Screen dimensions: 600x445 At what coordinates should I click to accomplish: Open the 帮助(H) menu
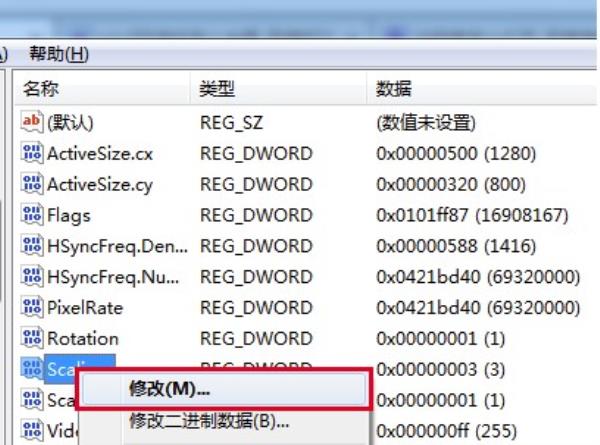[59, 54]
